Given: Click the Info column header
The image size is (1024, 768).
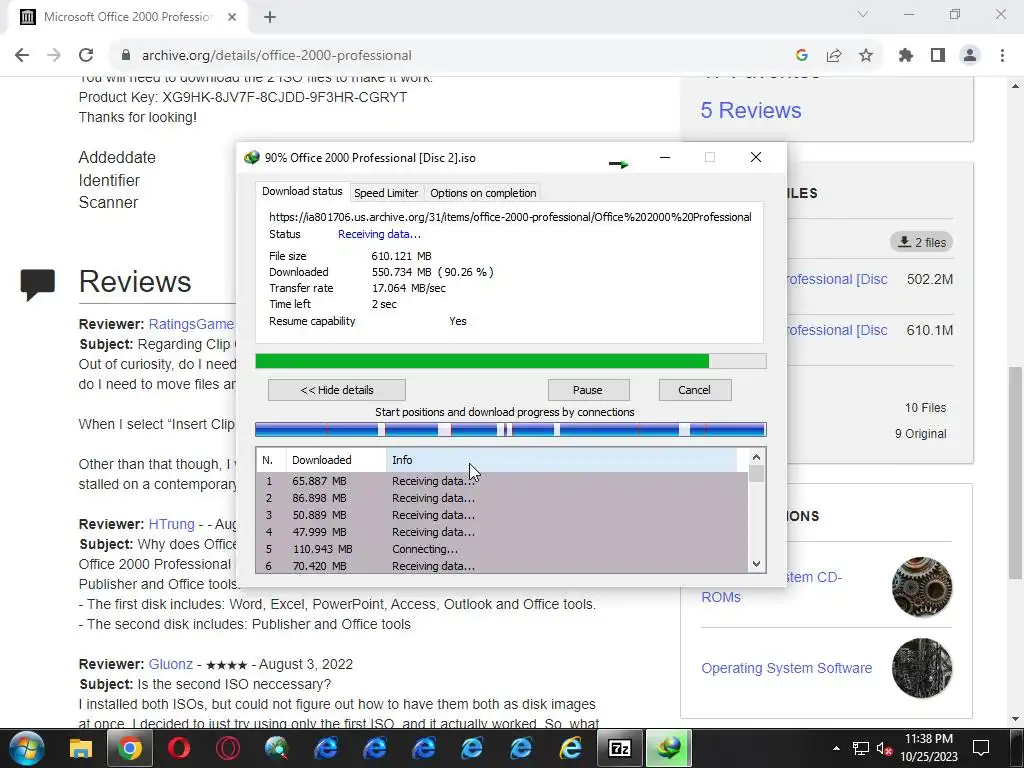Looking at the screenshot, I should [562, 460].
